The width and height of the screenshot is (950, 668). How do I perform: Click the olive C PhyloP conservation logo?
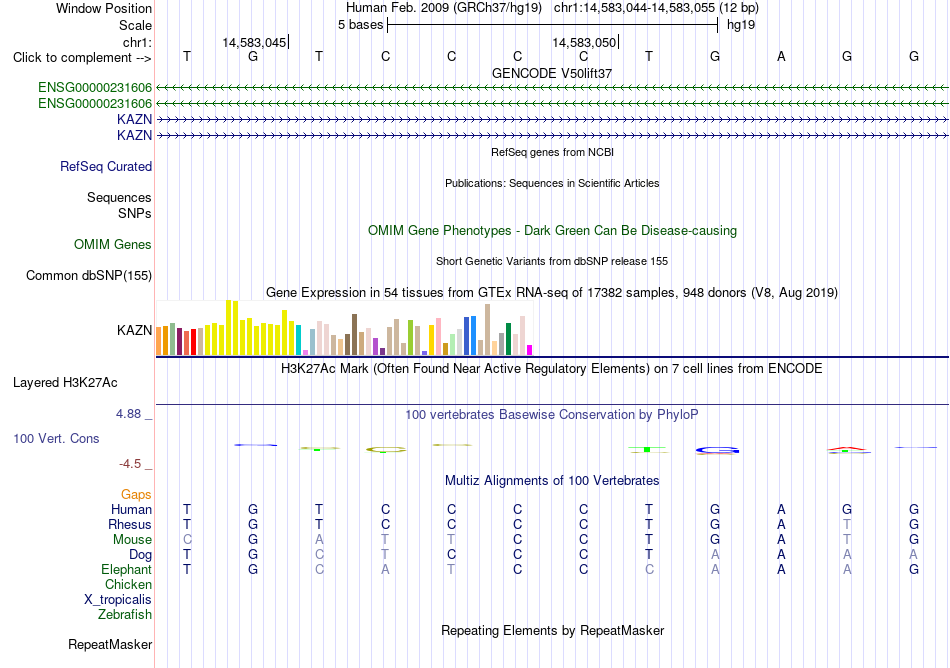click(x=386, y=449)
